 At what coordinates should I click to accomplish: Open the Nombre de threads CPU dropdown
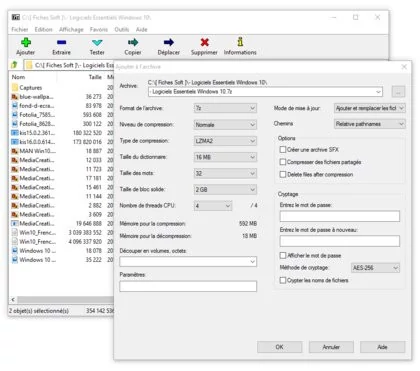click(213, 206)
